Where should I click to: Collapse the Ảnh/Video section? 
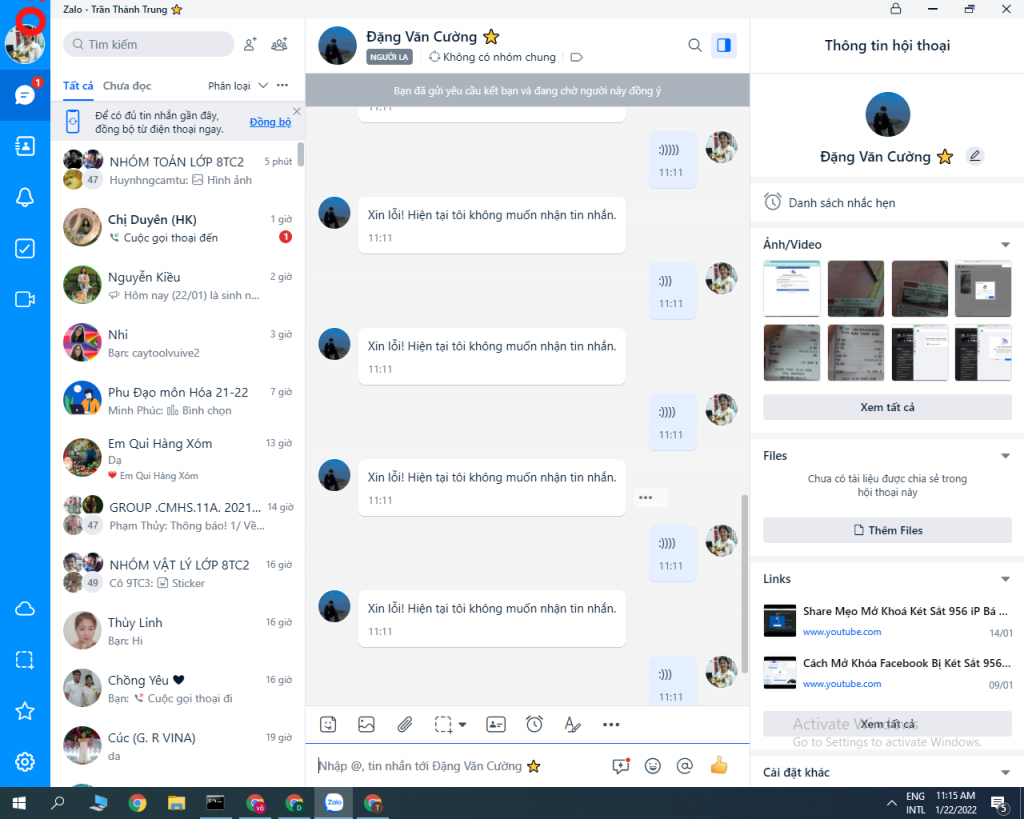click(x=1005, y=245)
